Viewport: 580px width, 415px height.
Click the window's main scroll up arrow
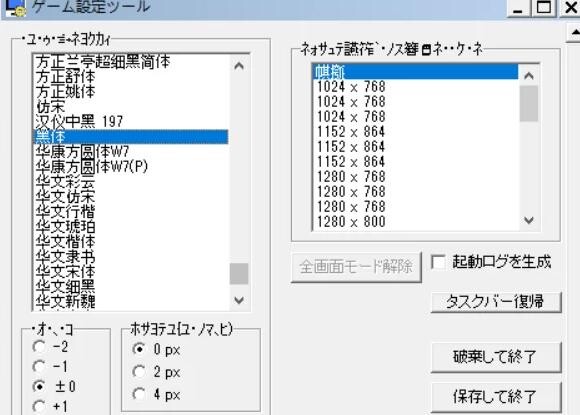574,33
